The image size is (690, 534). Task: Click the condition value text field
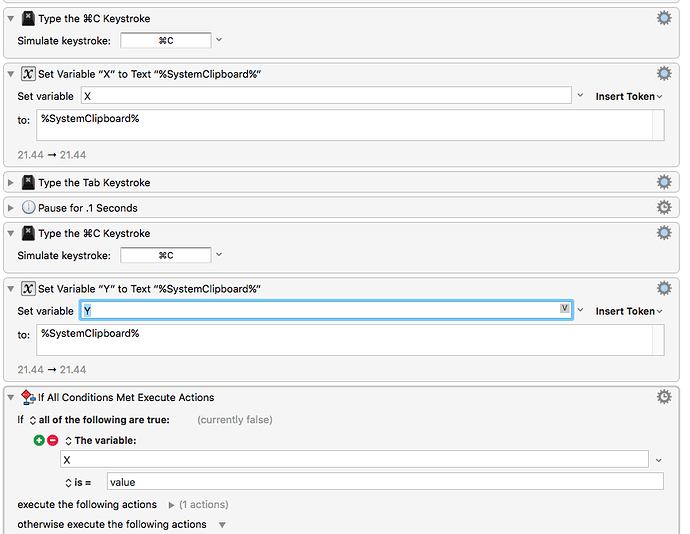385,482
